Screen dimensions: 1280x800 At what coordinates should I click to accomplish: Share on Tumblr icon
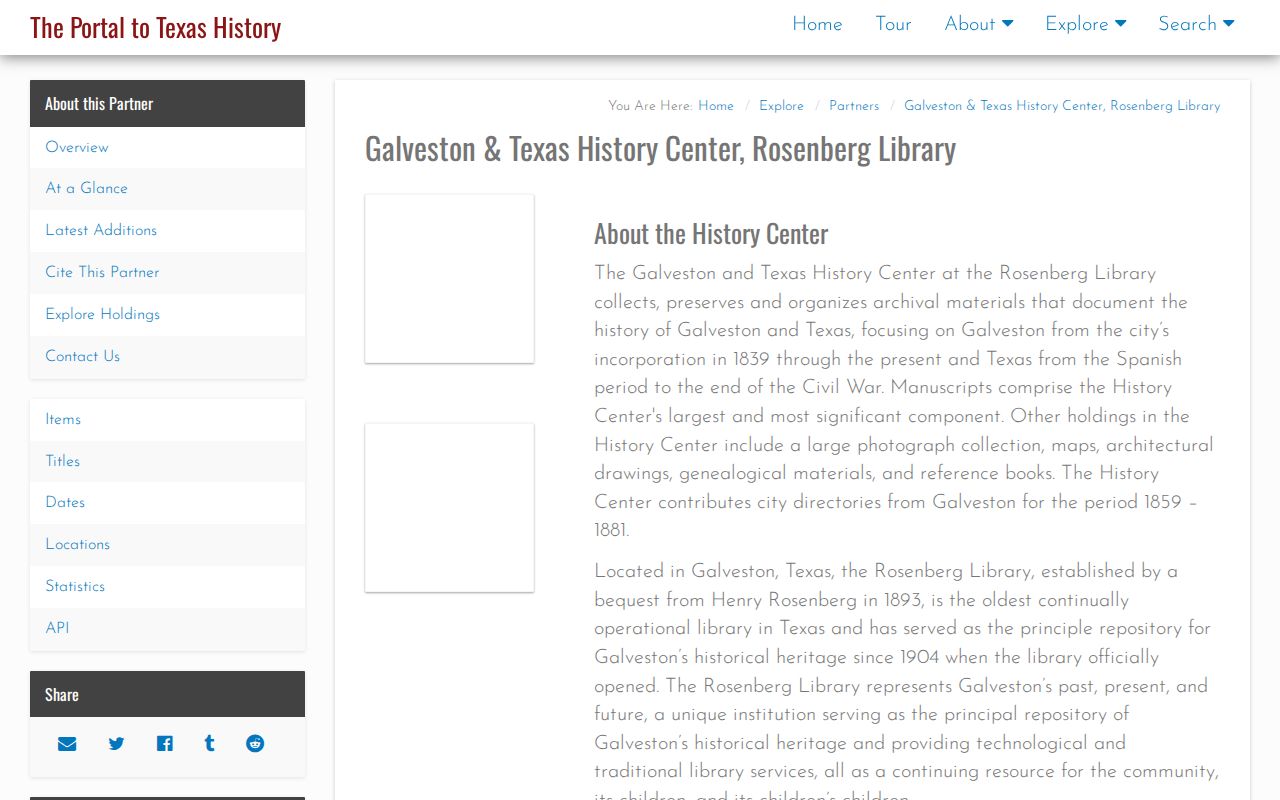click(209, 744)
